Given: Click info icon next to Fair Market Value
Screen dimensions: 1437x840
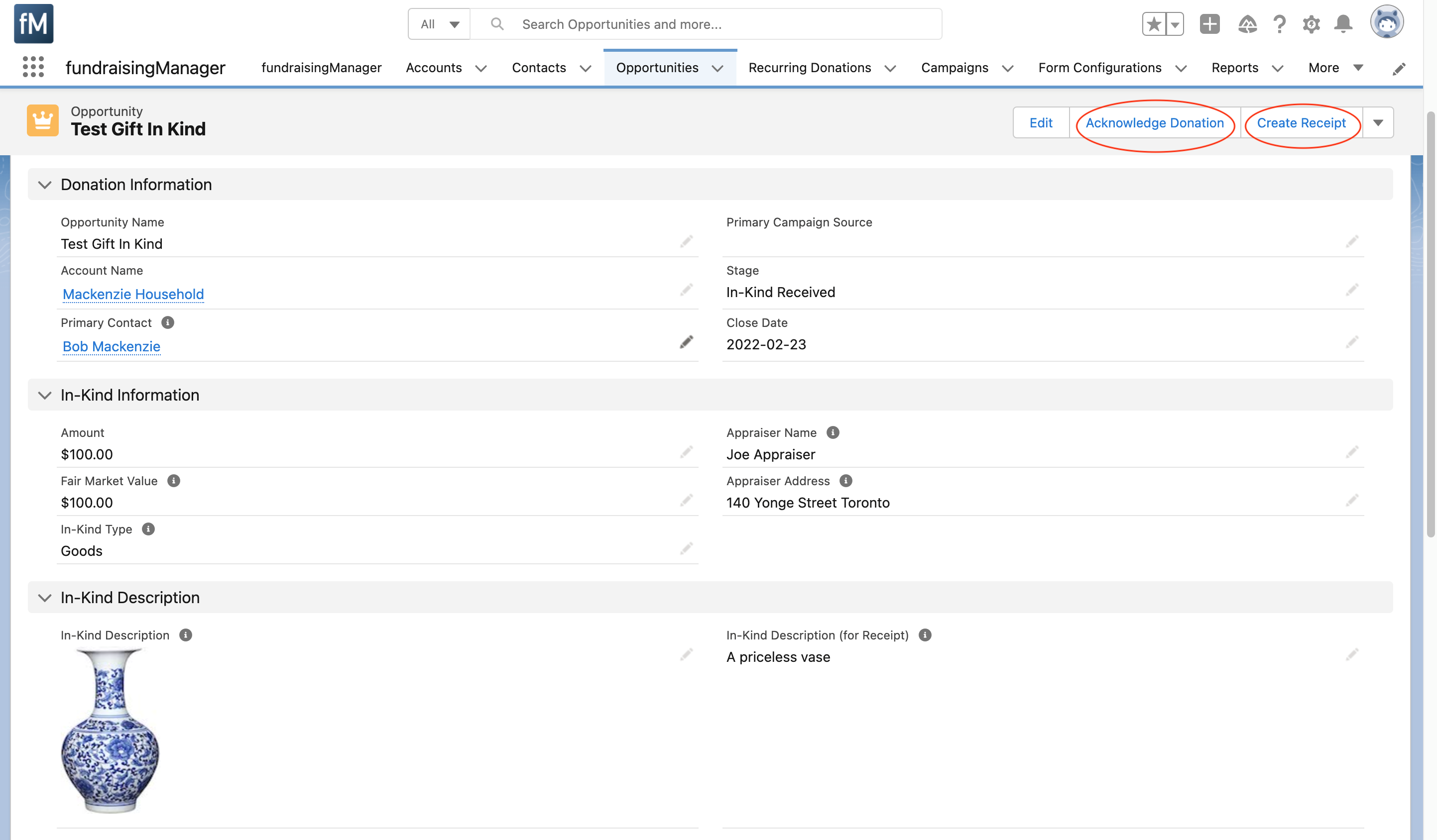Looking at the screenshot, I should coord(173,481).
